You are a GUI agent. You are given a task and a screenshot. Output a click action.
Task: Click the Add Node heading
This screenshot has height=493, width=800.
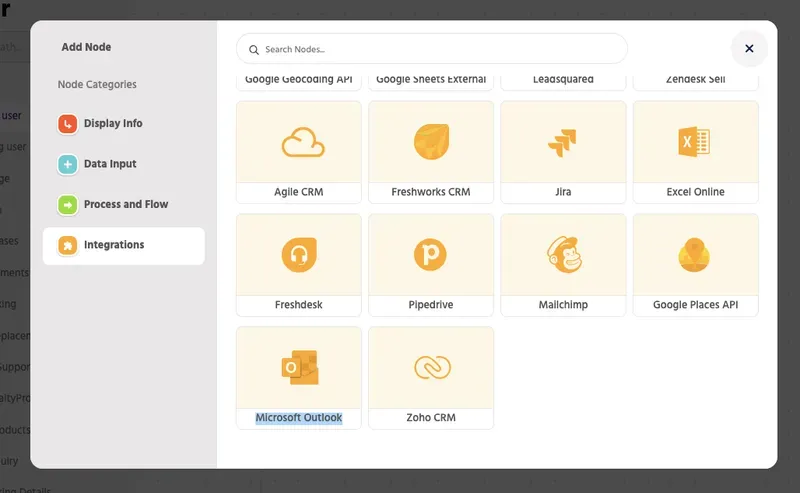pyautogui.click(x=86, y=47)
